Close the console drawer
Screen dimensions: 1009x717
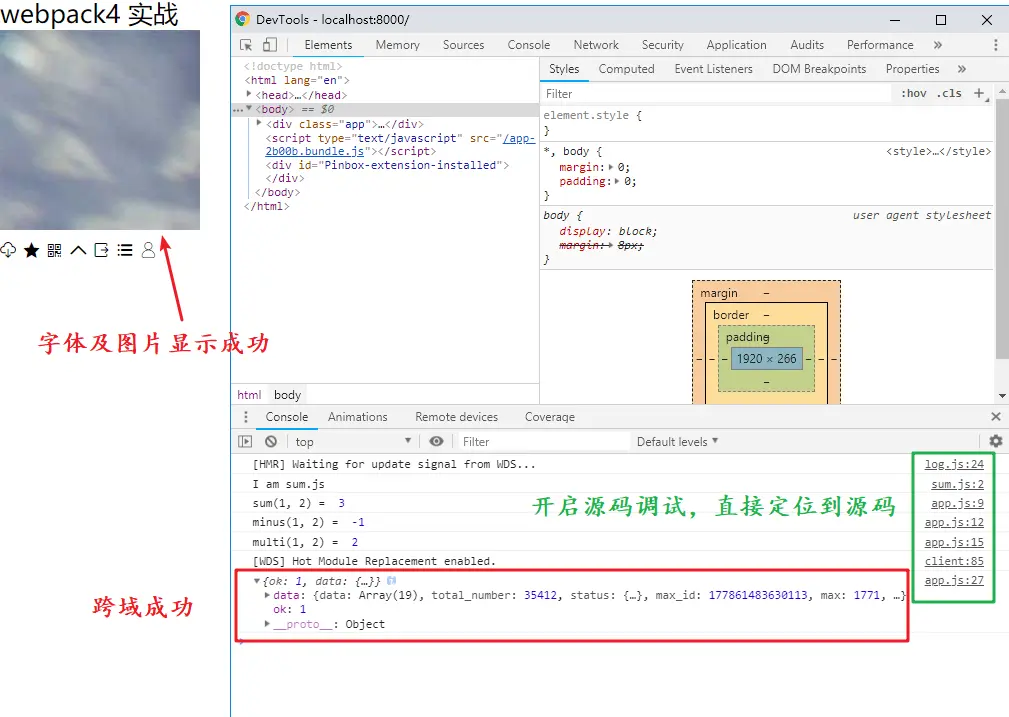coord(995,417)
